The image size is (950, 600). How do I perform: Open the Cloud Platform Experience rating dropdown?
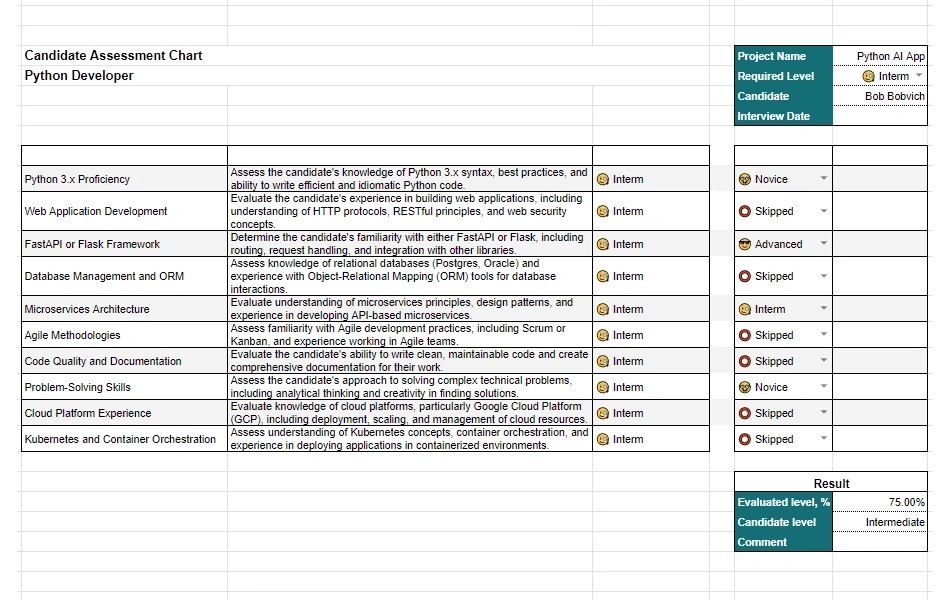(824, 412)
